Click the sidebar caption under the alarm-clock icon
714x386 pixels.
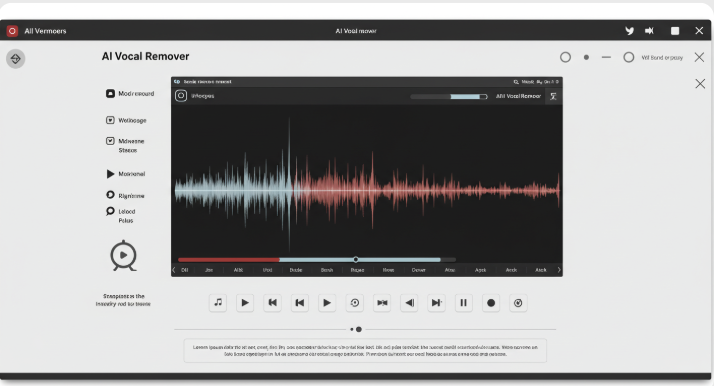[x=123, y=300]
